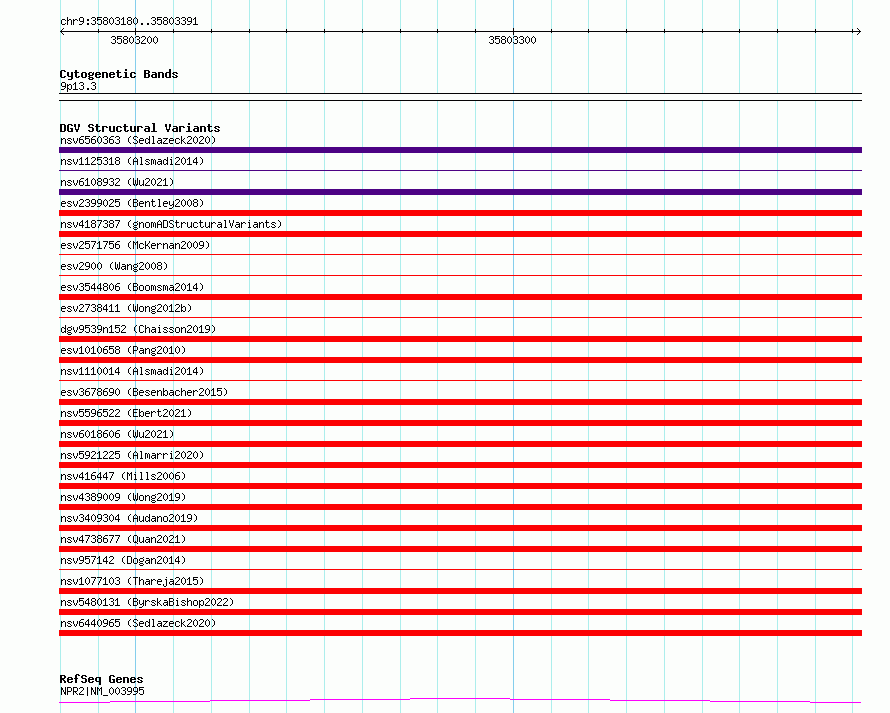This screenshot has height=713, width=890.
Task: Click the red bar under esv3544806
Action: [460, 297]
